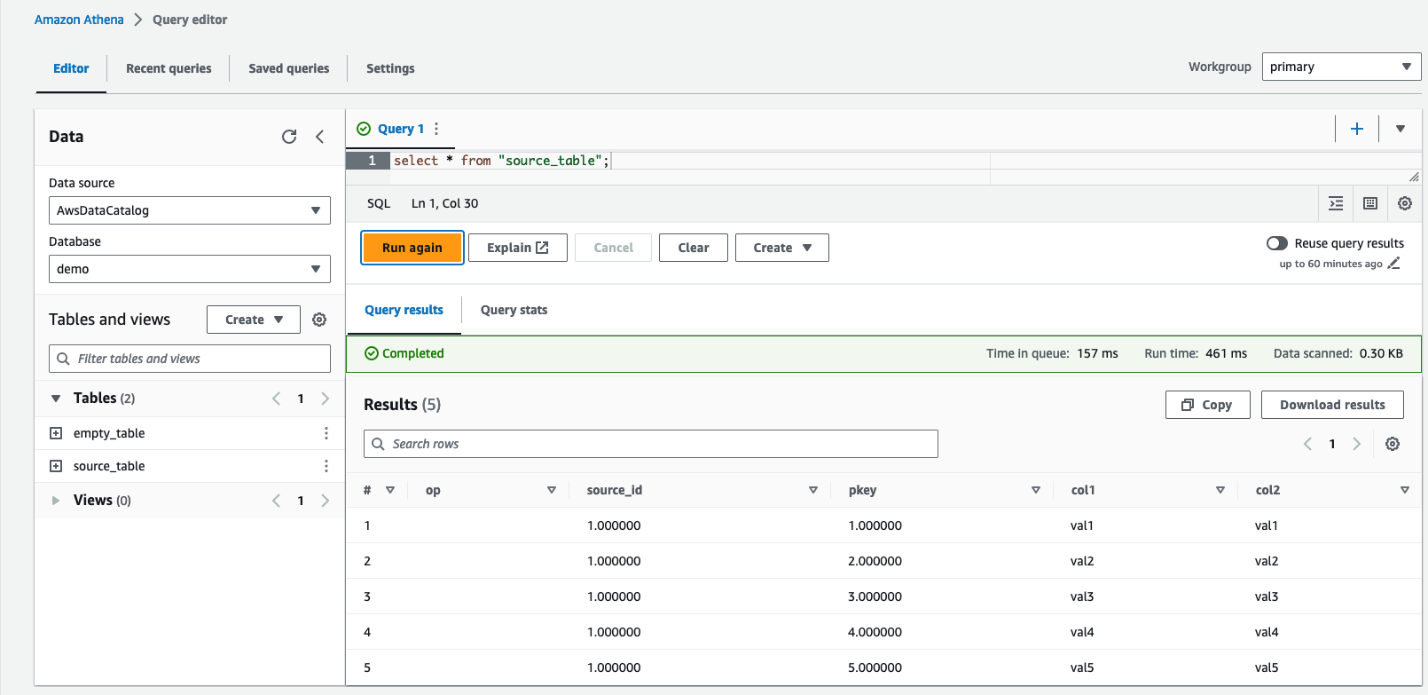Collapse the Data panel sidebar
Screen dimensions: 1428x695
319,136
